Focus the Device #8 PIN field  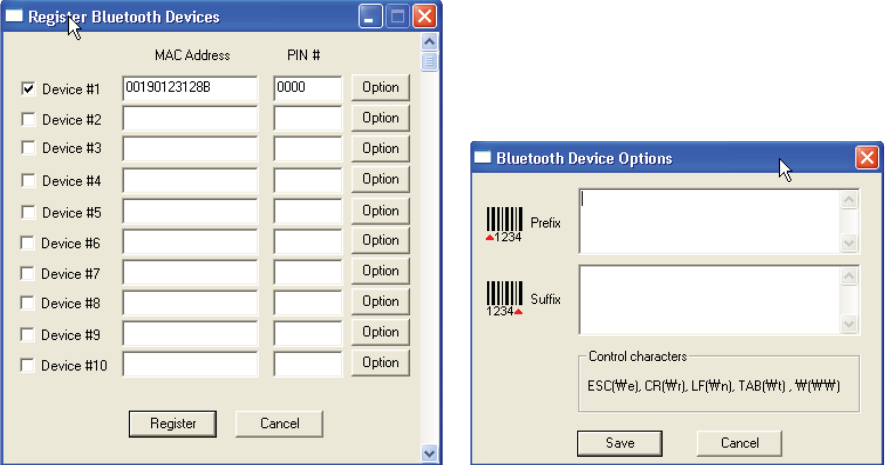click(x=308, y=302)
